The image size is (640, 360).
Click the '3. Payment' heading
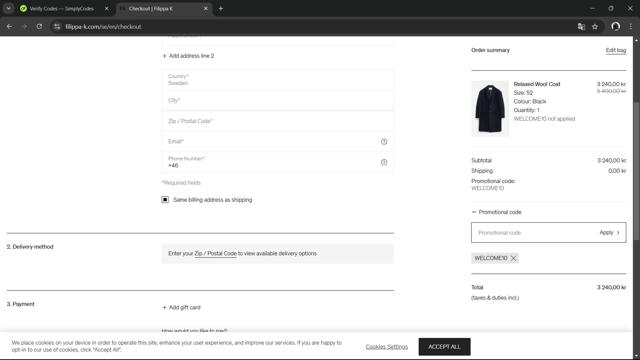(x=20, y=304)
